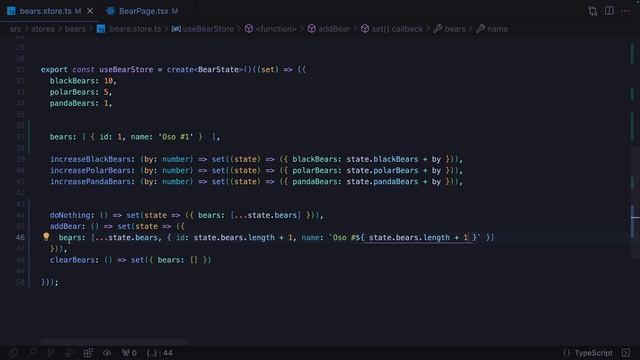Click the 'blackBears: 10,' line
The image size is (640, 360).
tap(83, 81)
